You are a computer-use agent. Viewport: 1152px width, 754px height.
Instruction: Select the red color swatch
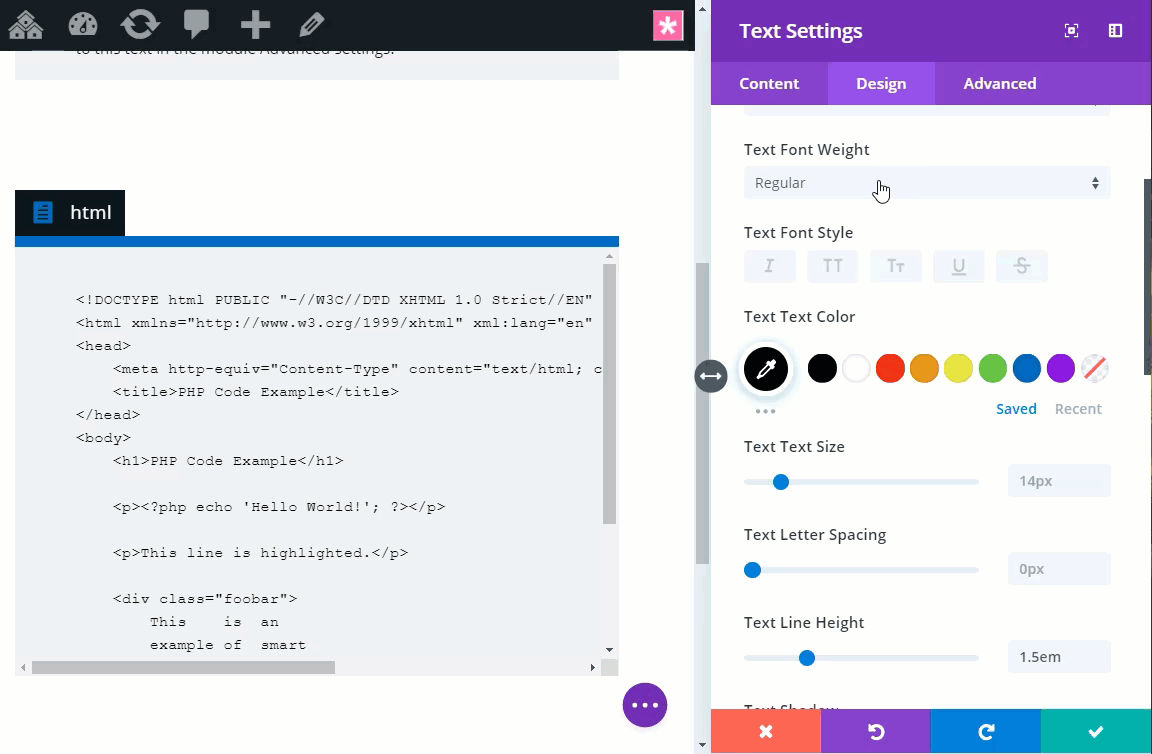coord(890,368)
